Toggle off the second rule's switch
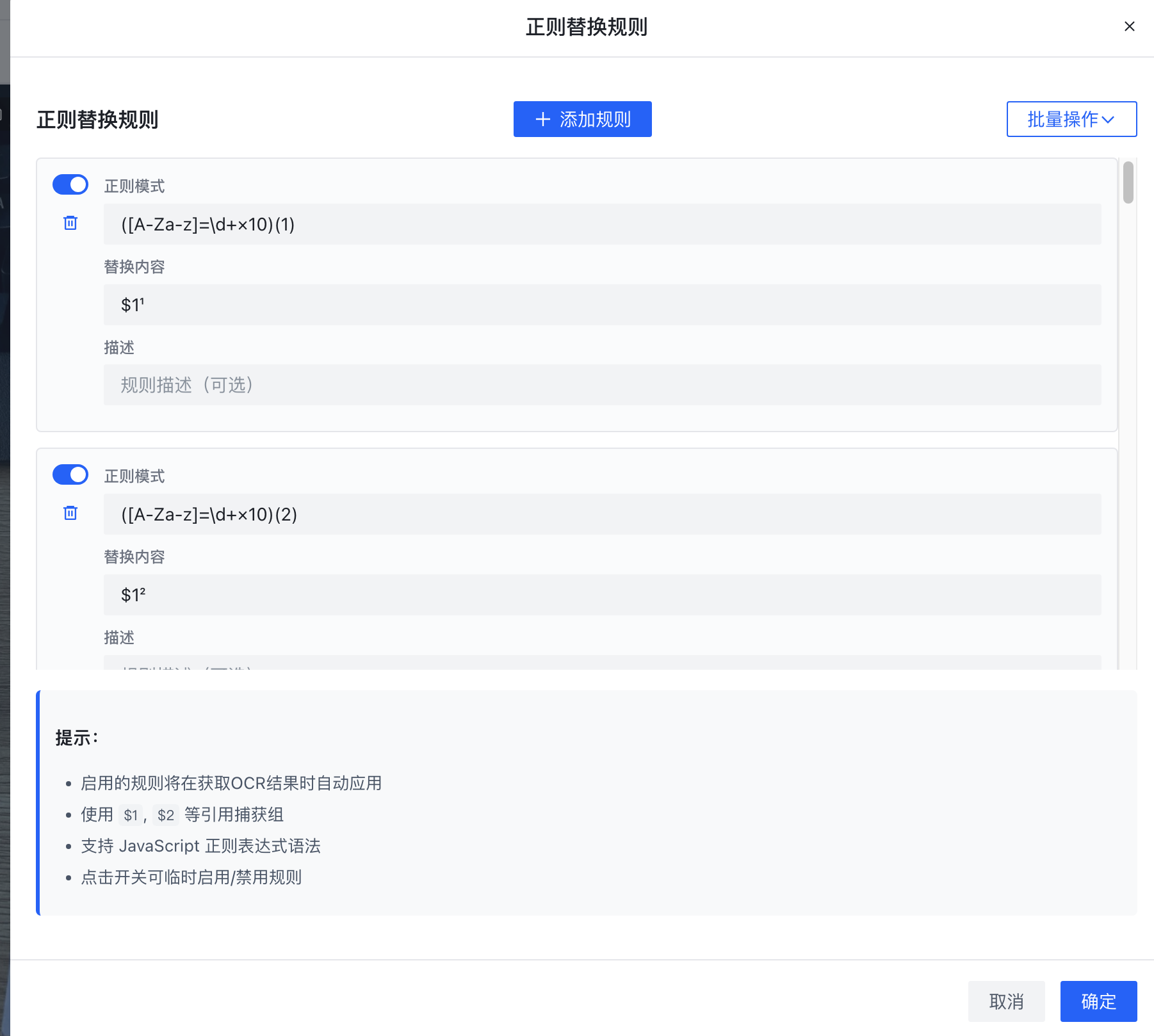The image size is (1154, 1036). point(70,475)
